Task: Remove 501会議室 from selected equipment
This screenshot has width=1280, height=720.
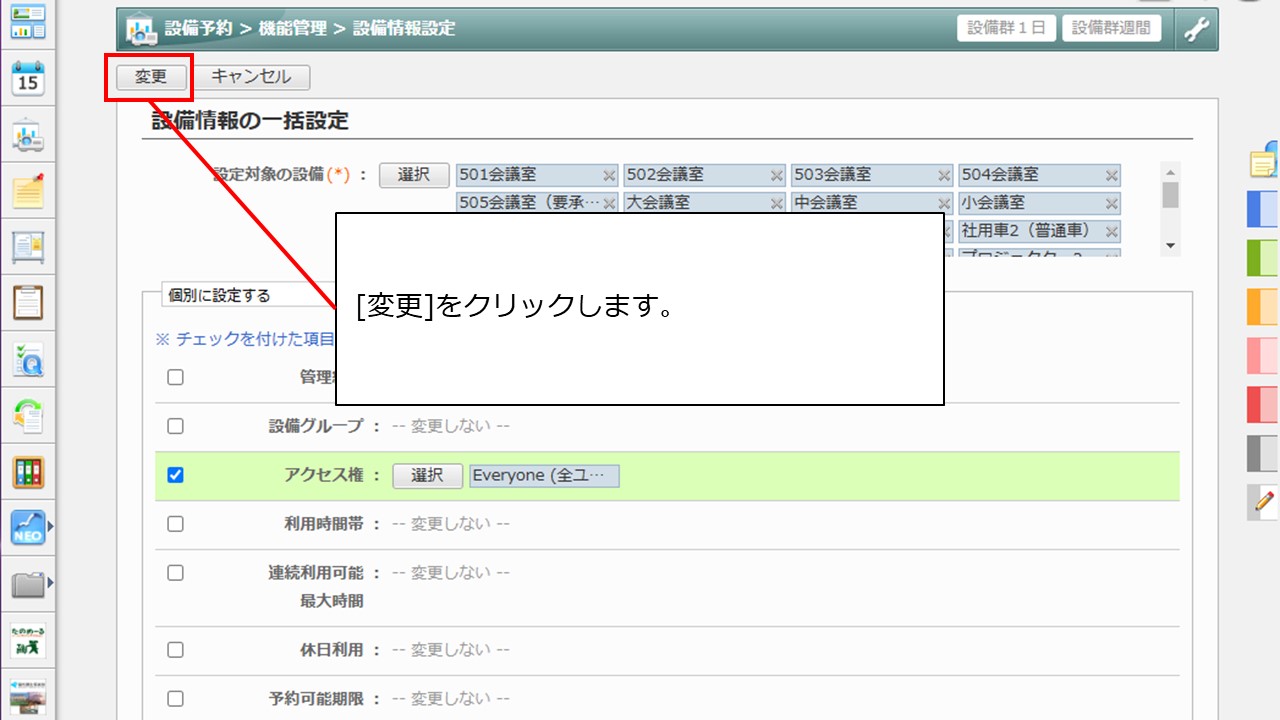Action: 609,176
